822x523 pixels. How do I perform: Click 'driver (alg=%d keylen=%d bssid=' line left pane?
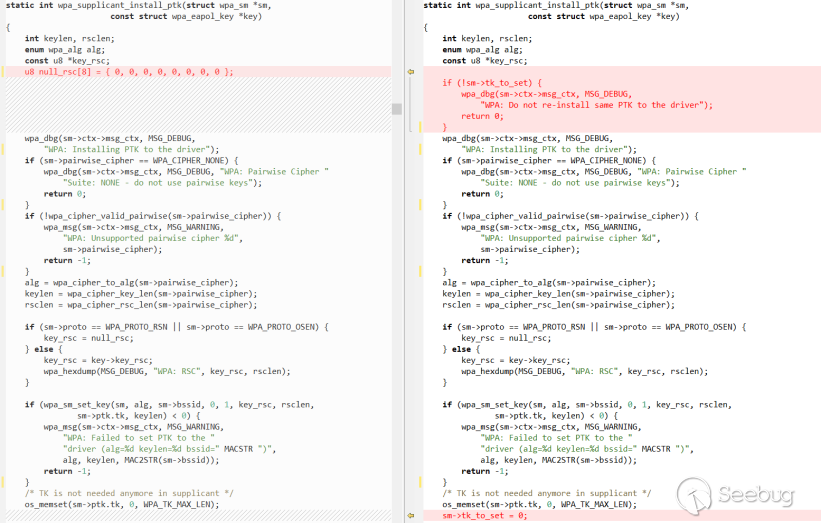point(169,449)
